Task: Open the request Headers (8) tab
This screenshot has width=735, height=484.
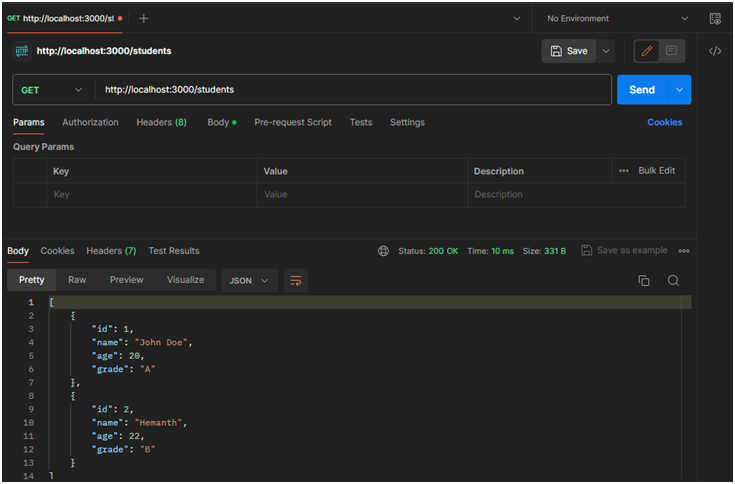Action: (161, 122)
